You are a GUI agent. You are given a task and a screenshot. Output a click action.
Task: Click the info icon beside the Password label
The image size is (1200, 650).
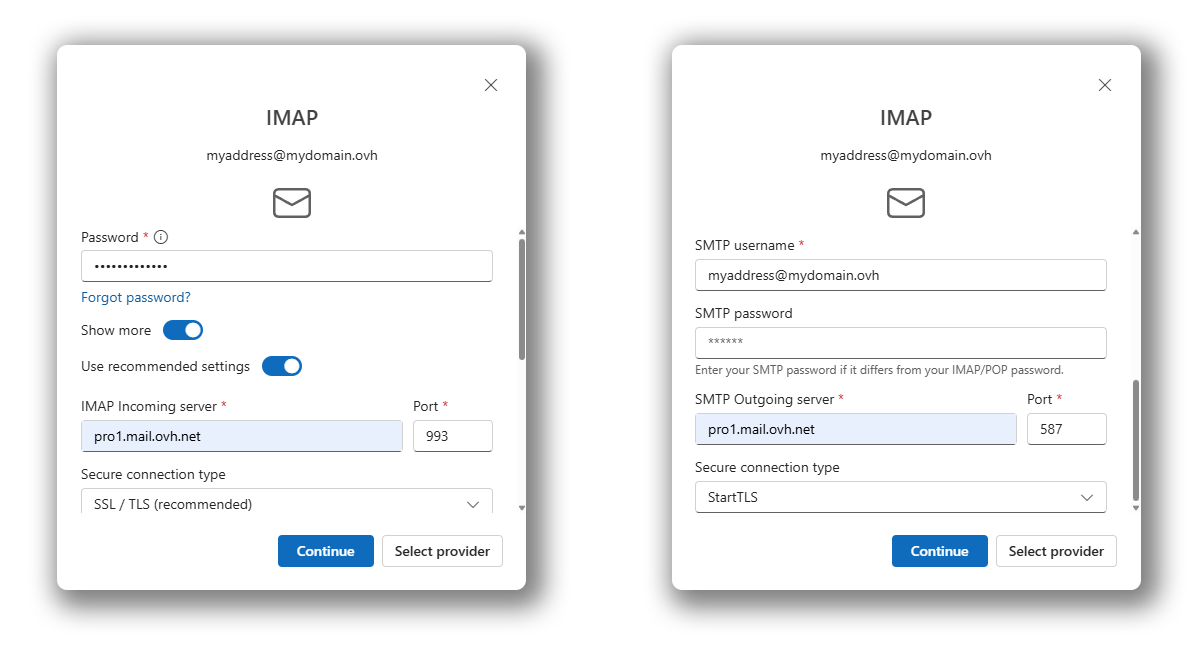point(161,238)
